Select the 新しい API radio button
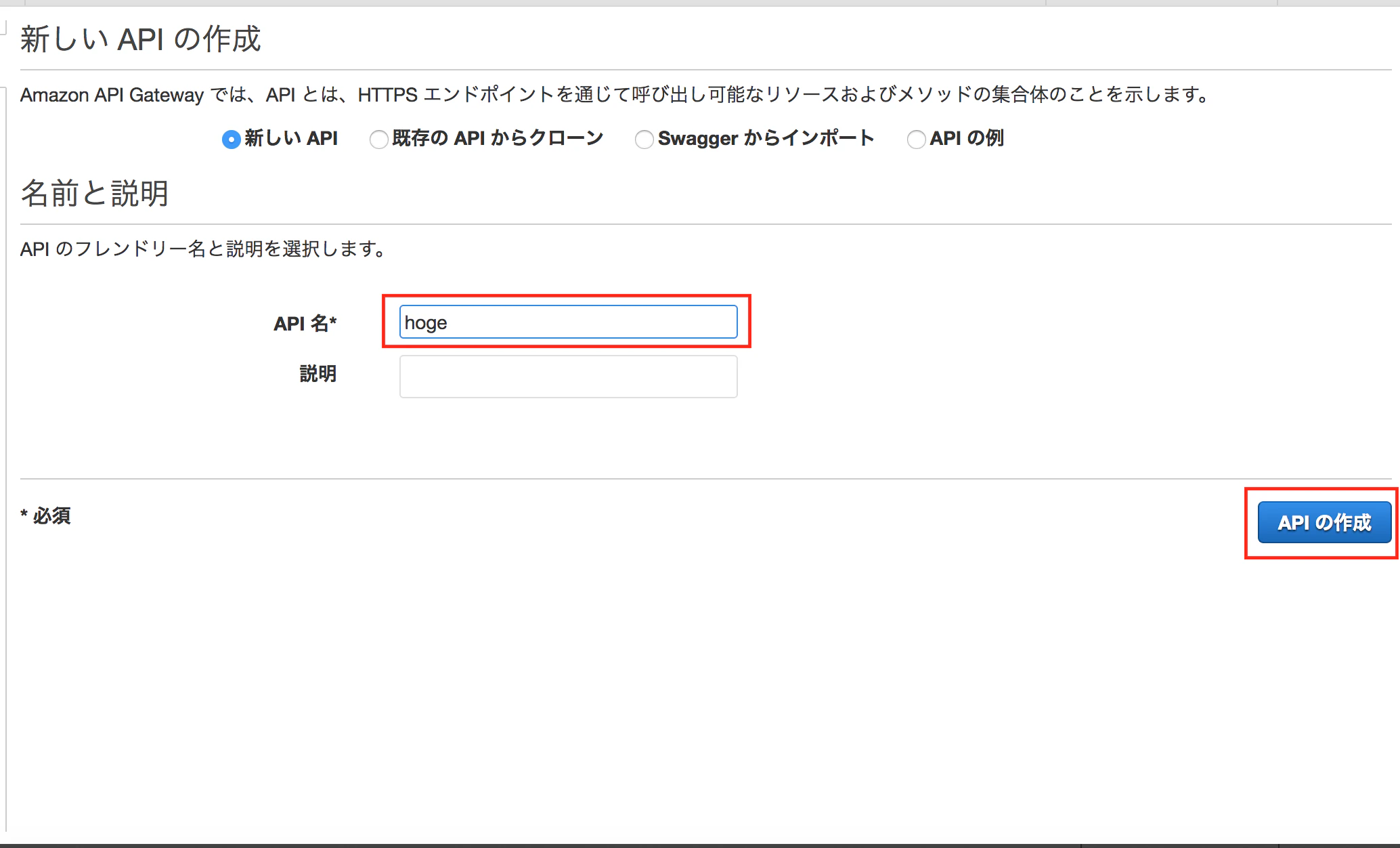 coord(232,140)
